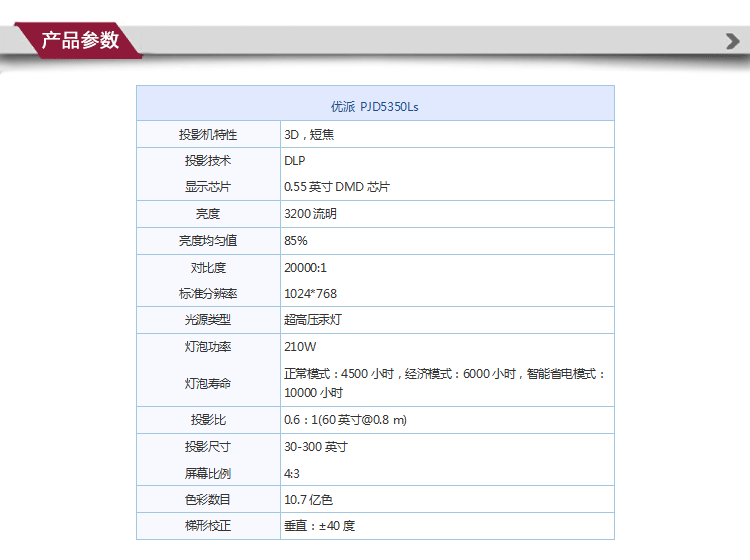Click the 垂直：±40 度 value
750x560 pixels.
(x=320, y=526)
